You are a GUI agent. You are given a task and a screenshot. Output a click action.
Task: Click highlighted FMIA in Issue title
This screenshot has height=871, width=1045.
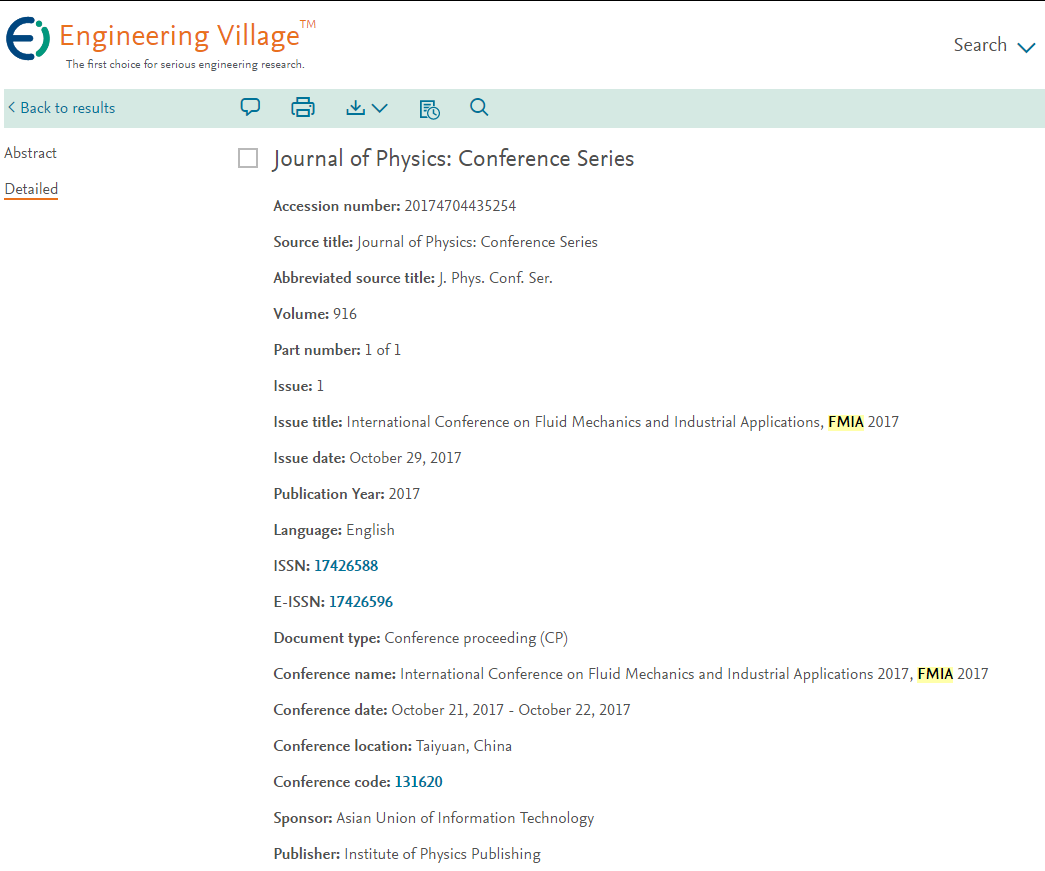click(845, 422)
